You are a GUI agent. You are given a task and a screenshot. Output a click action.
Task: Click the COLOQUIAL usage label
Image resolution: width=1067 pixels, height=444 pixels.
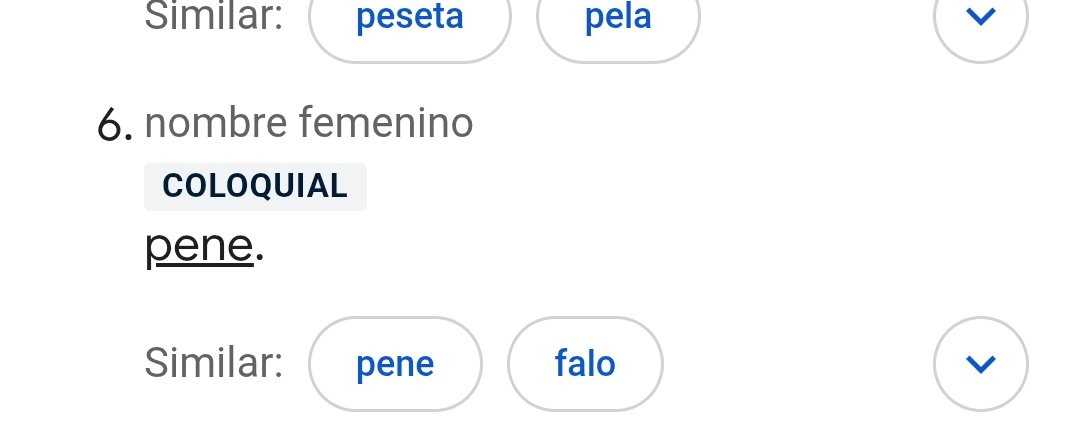255,187
